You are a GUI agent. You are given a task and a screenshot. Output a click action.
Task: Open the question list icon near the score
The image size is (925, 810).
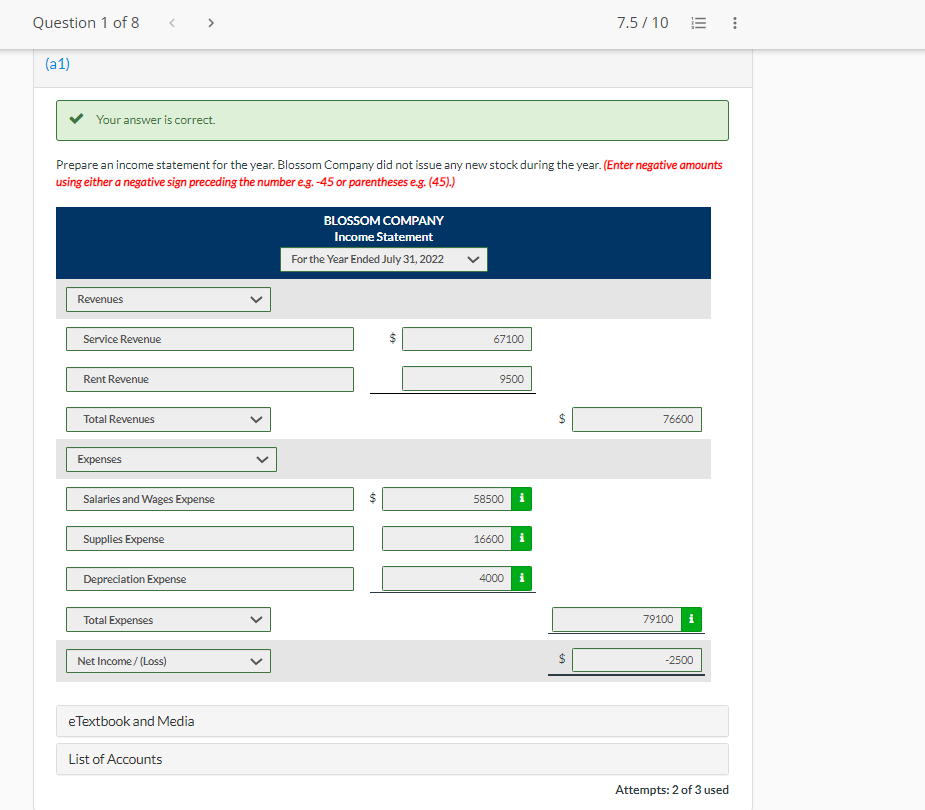click(x=697, y=21)
